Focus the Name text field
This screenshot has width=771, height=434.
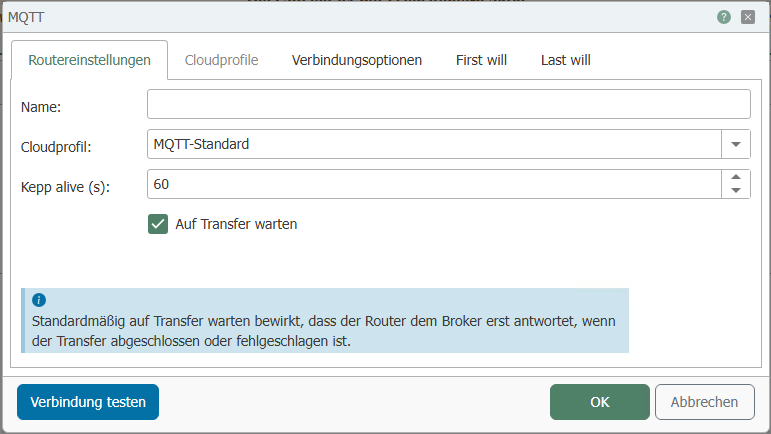click(x=448, y=104)
